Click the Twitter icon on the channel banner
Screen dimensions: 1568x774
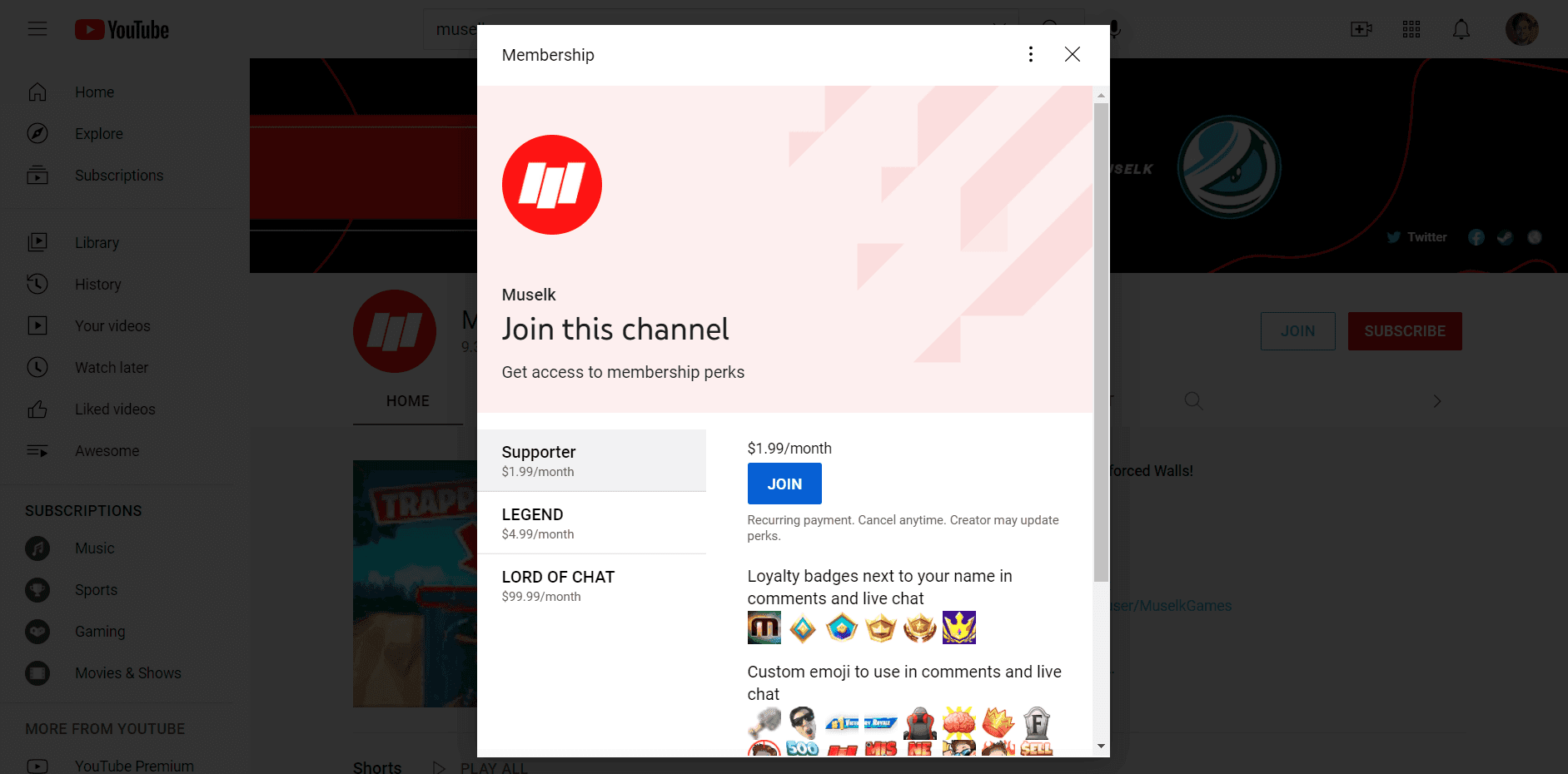(1394, 236)
